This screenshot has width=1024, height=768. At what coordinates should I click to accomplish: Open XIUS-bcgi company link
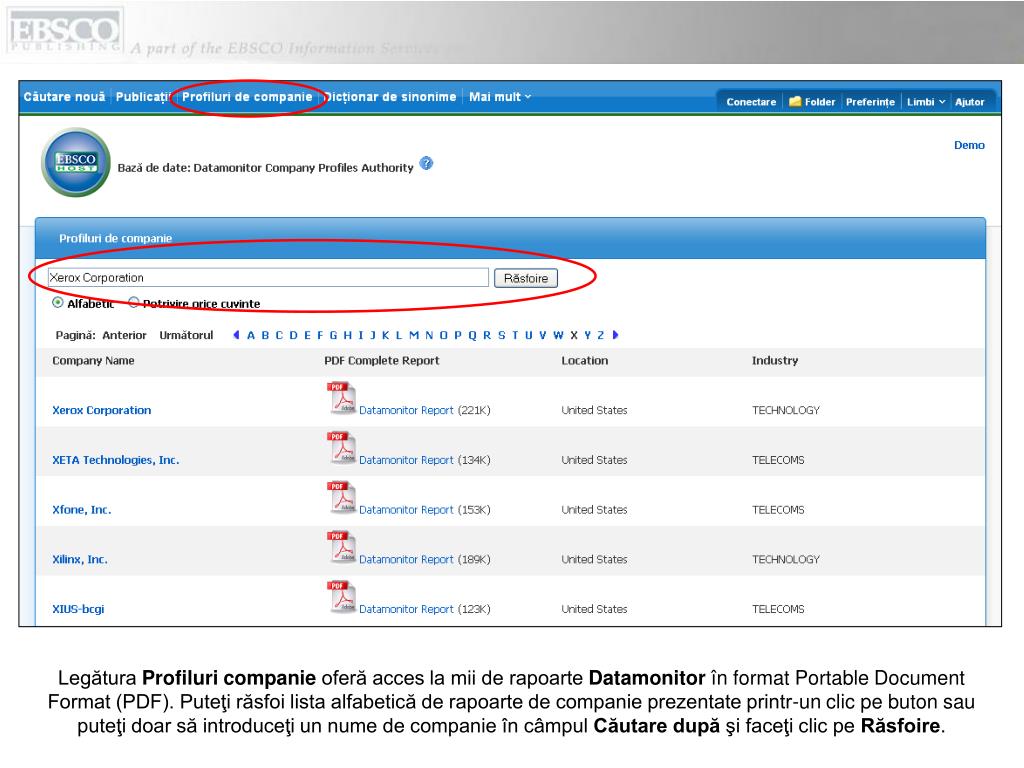pyautogui.click(x=78, y=609)
